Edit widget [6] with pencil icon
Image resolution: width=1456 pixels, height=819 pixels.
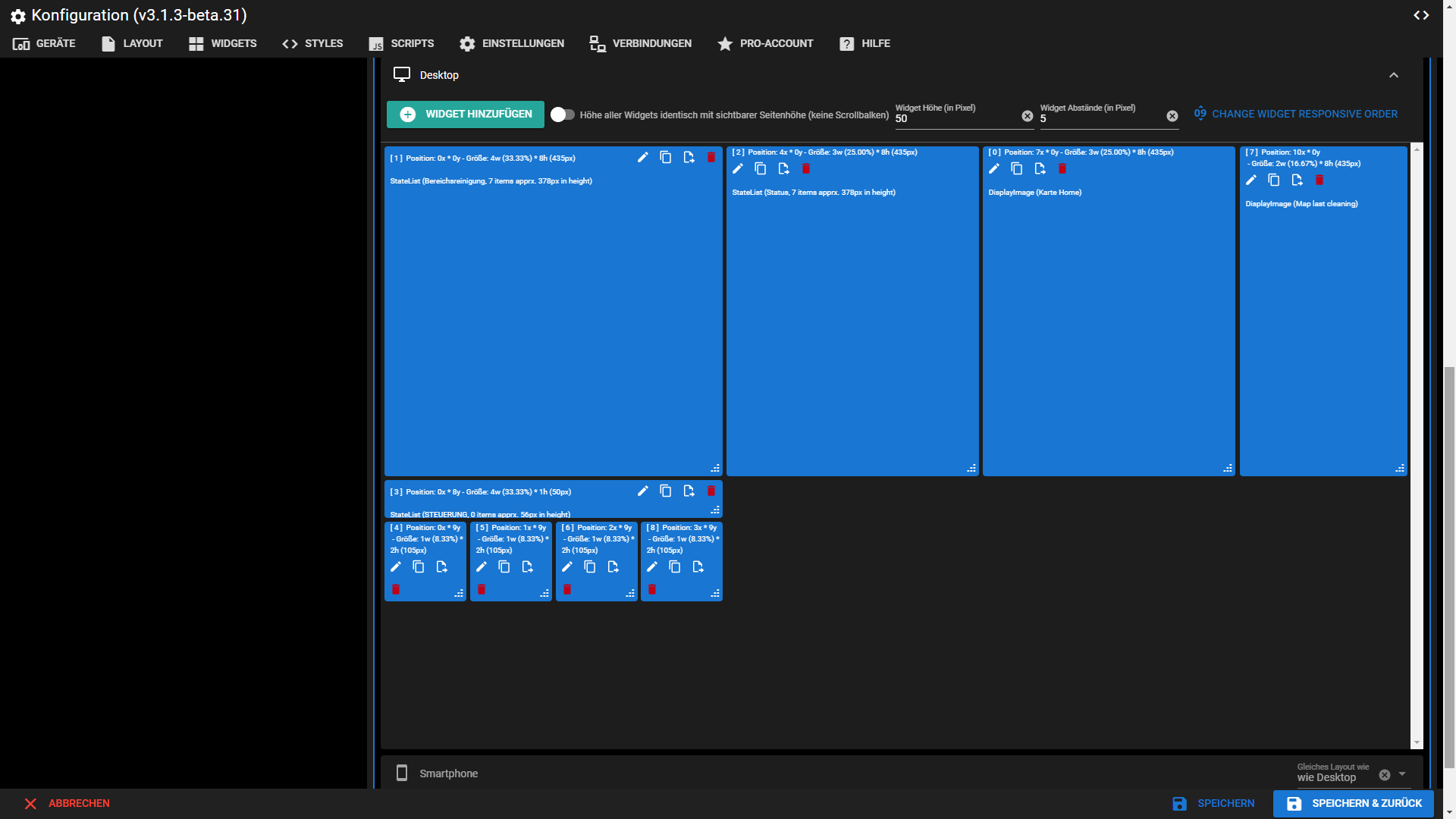(x=566, y=567)
